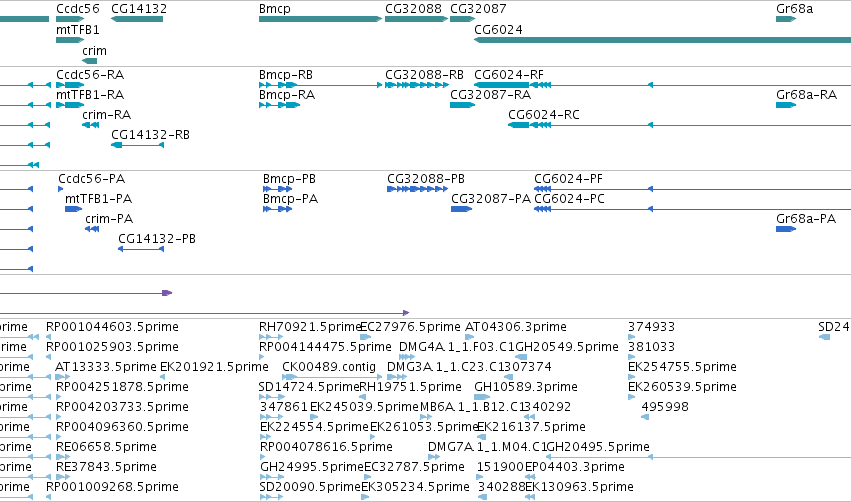
Task: Click EST SD20090.5prime
Action: point(310,487)
